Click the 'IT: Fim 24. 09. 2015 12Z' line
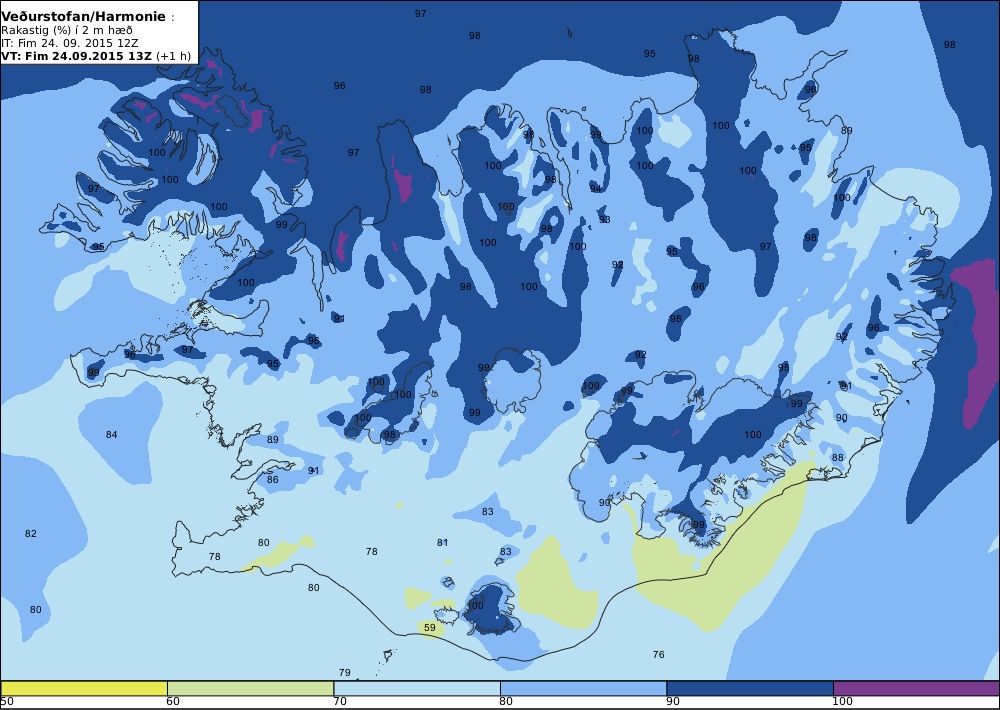Viewport: 1000px width, 710px height. [70, 43]
